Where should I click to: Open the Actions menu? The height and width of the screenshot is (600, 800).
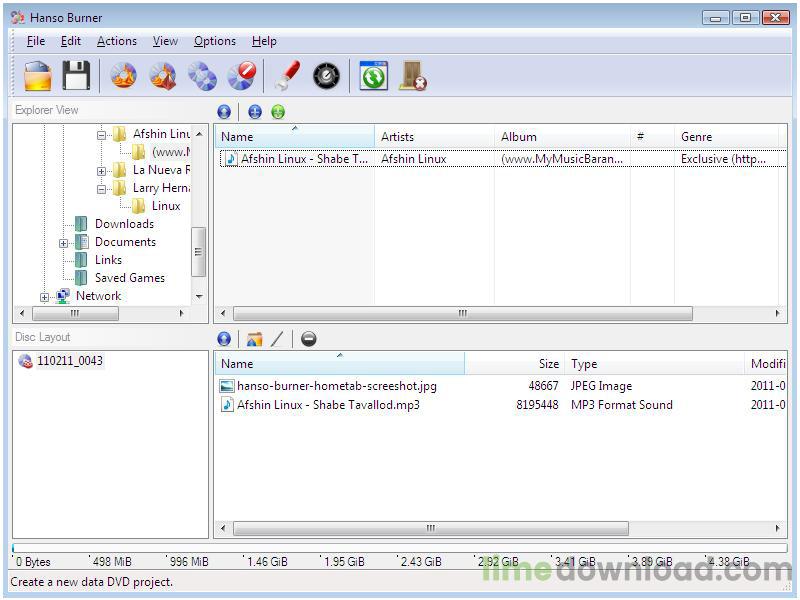click(116, 41)
